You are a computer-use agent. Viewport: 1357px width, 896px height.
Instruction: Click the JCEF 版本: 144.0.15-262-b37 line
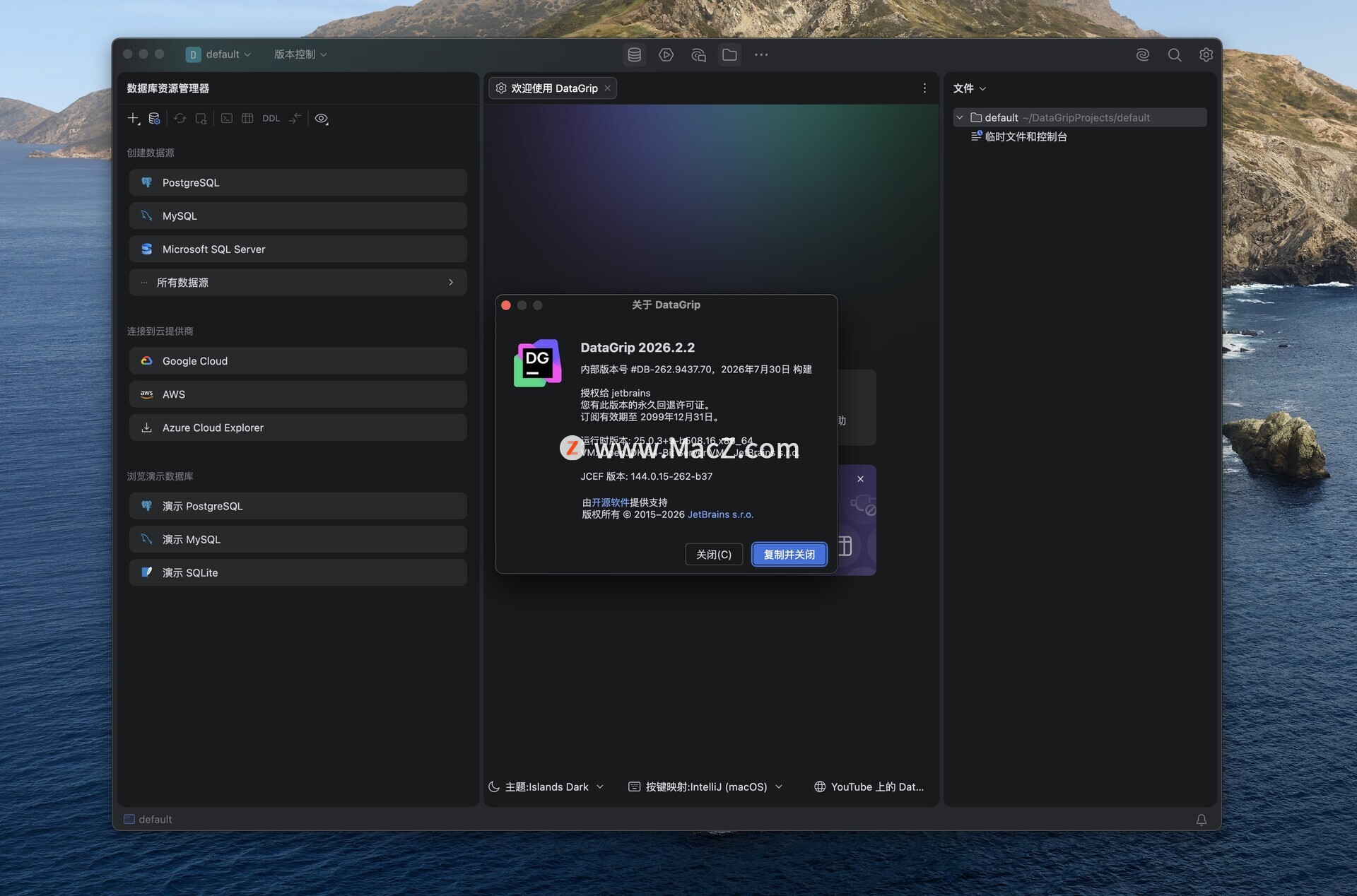point(647,476)
